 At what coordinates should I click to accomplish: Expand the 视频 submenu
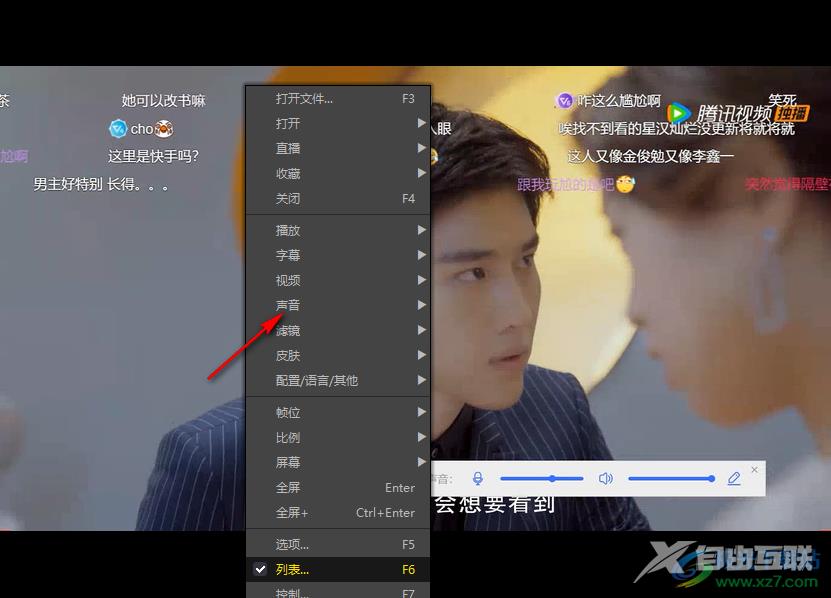[338, 280]
